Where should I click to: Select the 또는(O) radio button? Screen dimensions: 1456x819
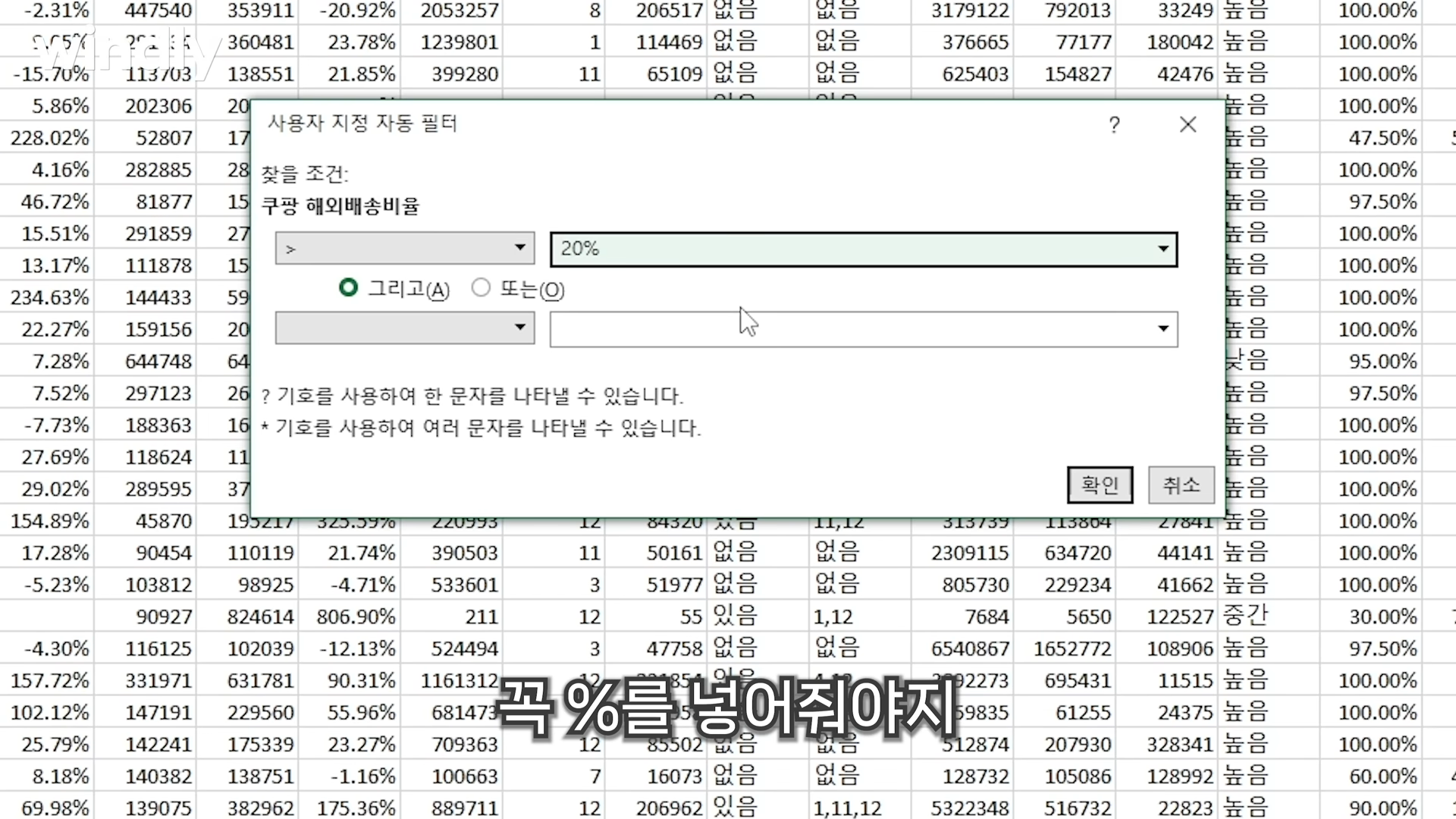click(481, 288)
